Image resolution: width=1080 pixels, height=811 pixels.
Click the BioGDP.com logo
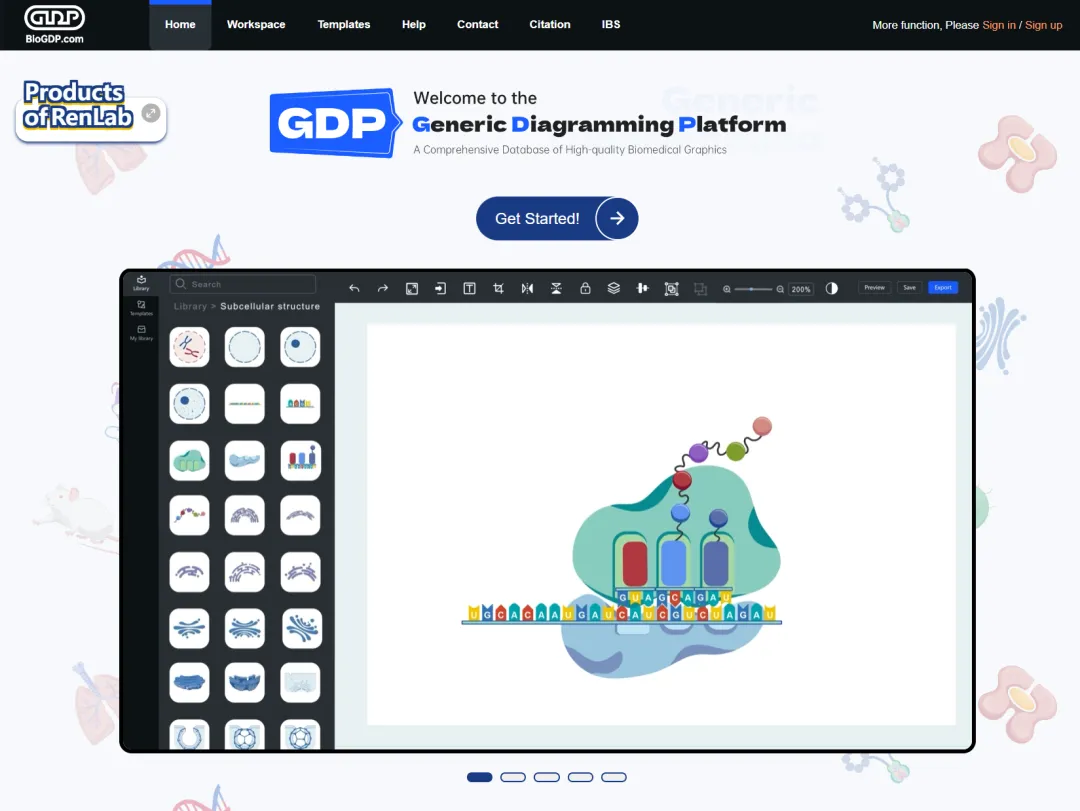pyautogui.click(x=54, y=25)
